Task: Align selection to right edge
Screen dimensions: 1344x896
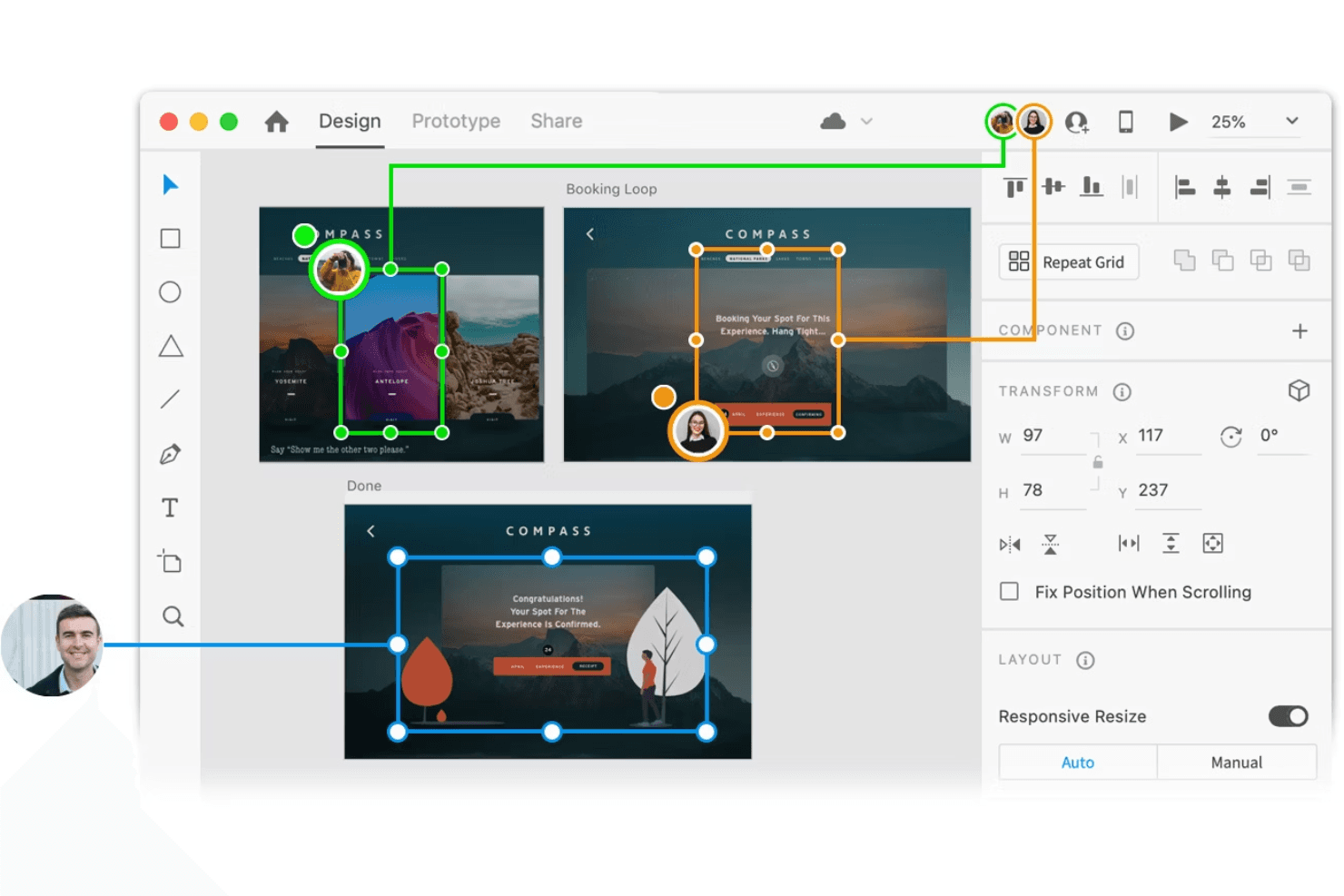Action: click(1260, 188)
